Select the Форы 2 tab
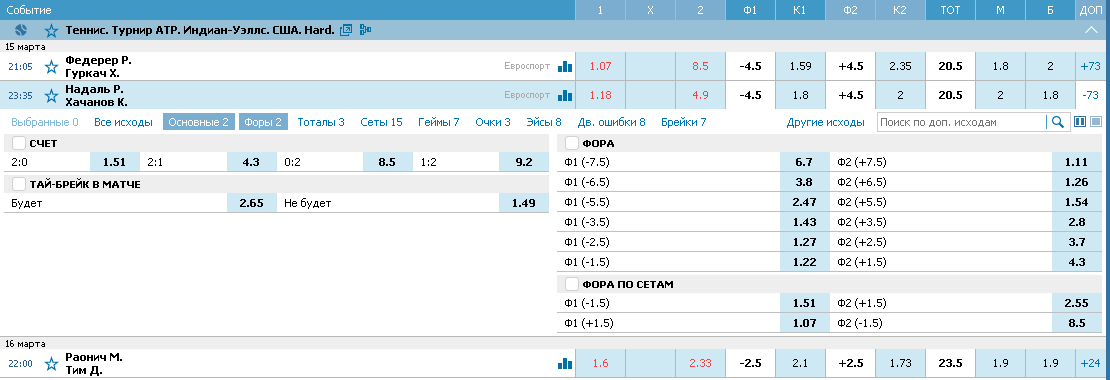Screen dimensions: 1110x380 coord(263,122)
